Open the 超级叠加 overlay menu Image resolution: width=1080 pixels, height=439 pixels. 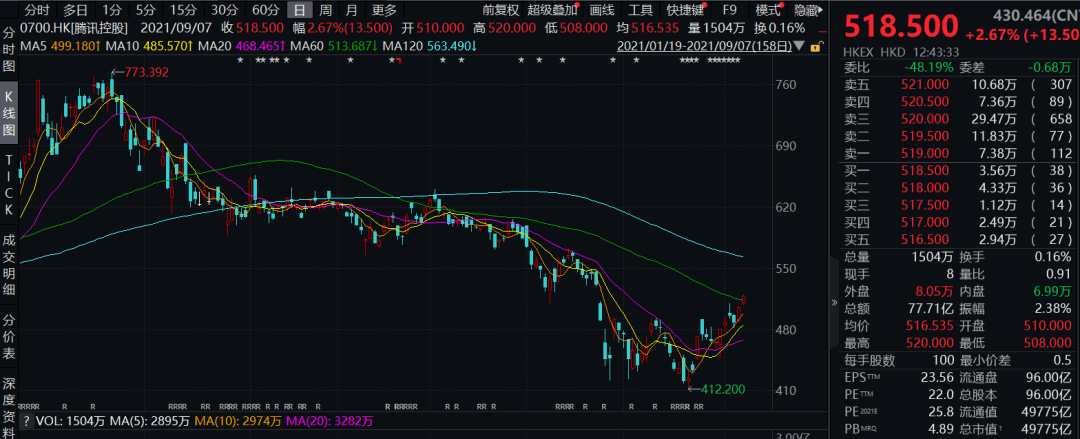pos(552,10)
